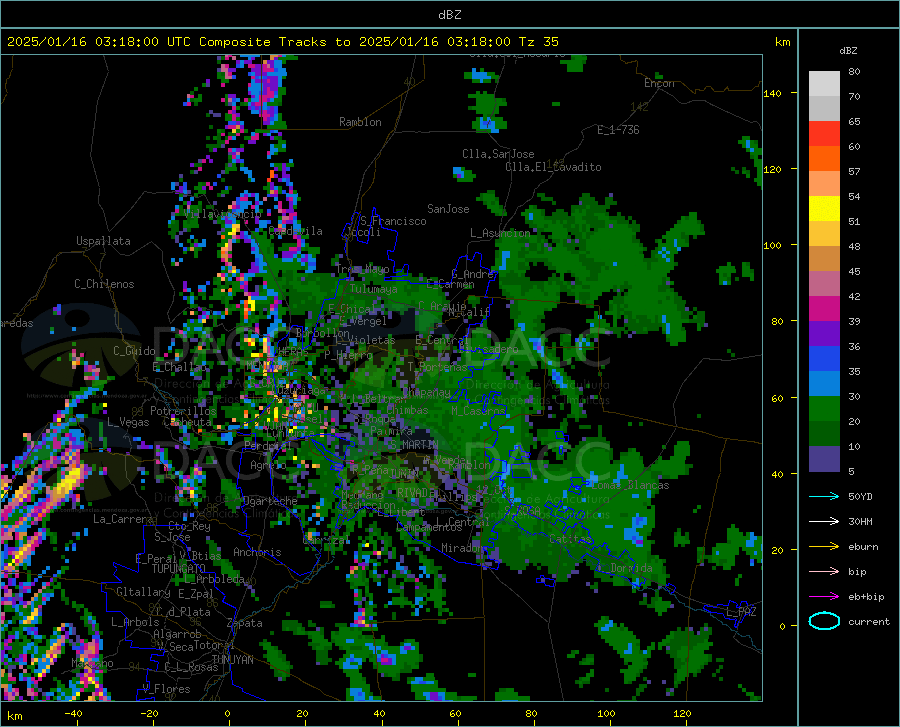Image resolution: width=900 pixels, height=727 pixels.
Task: Click the orange eburn arrow icon
Action: point(824,547)
